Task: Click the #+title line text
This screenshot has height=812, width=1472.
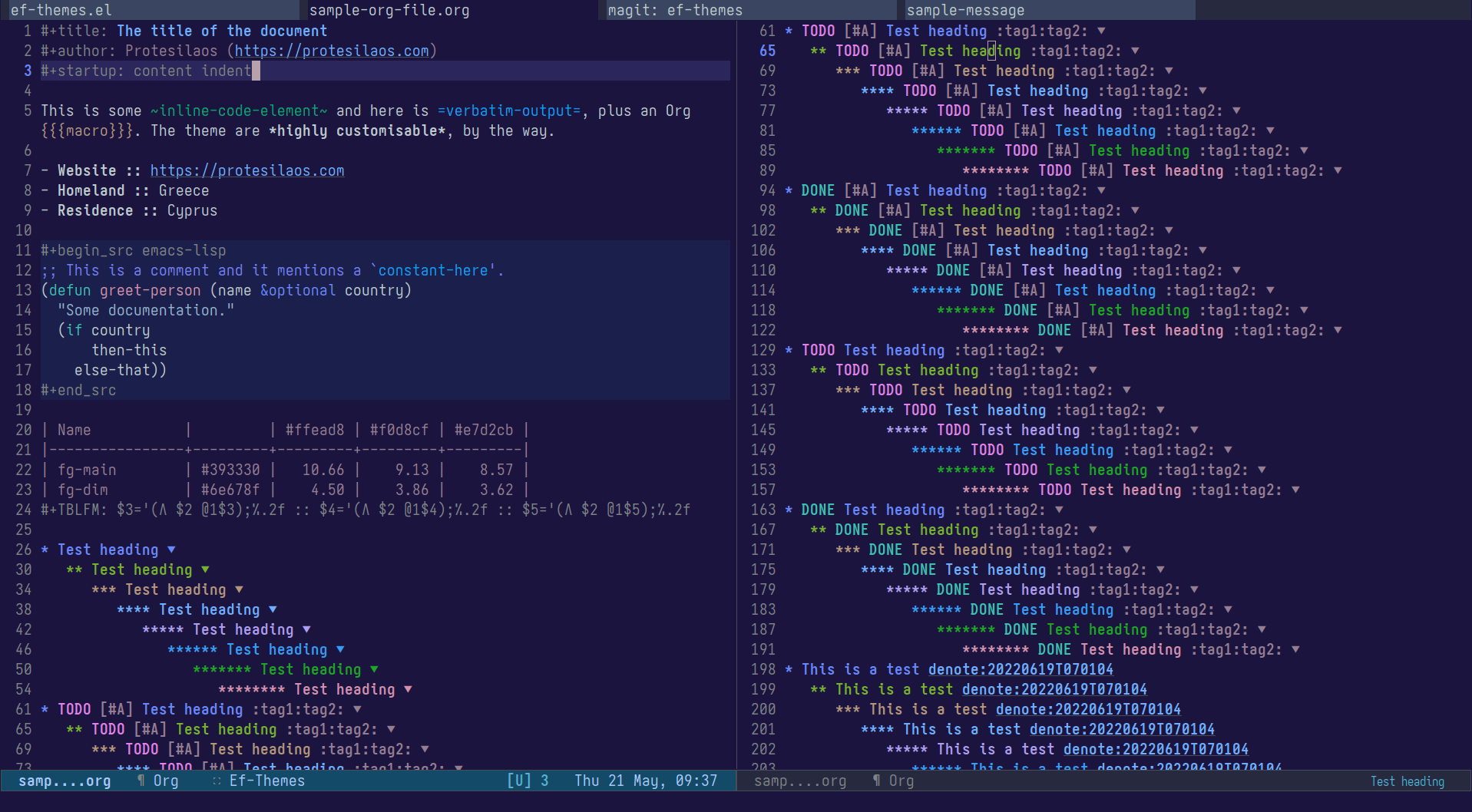Action: click(x=184, y=31)
